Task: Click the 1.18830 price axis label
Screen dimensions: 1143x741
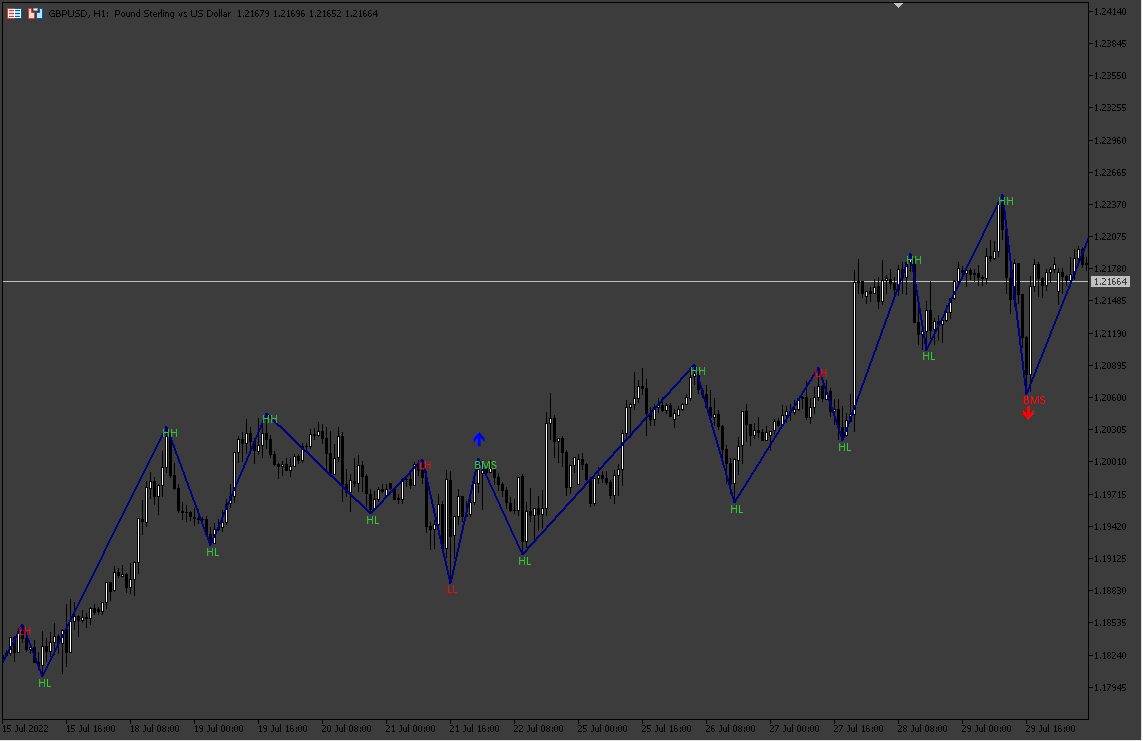Action: [x=1110, y=591]
